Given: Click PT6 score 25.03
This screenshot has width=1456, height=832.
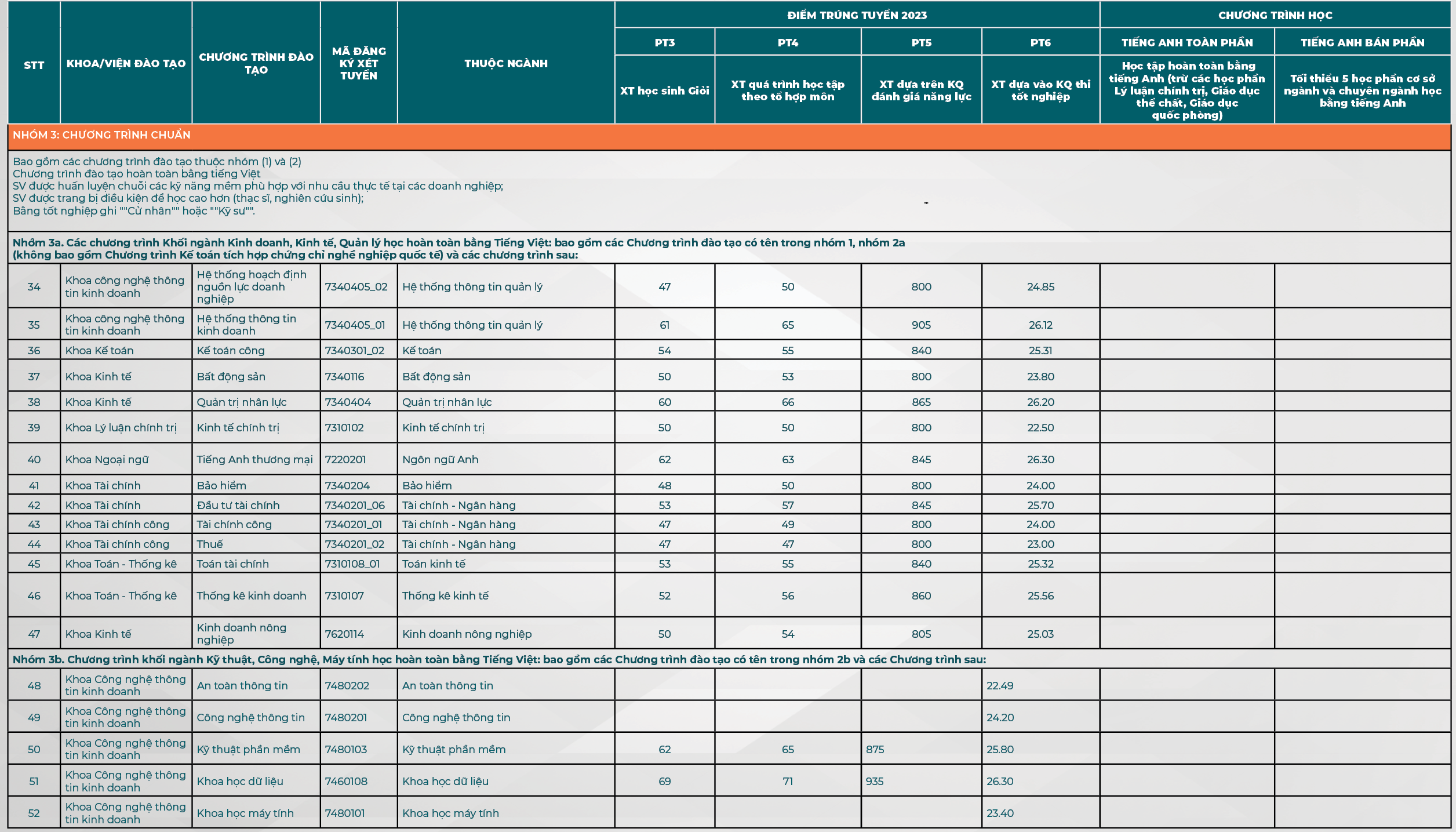Looking at the screenshot, I should 1040,634.
